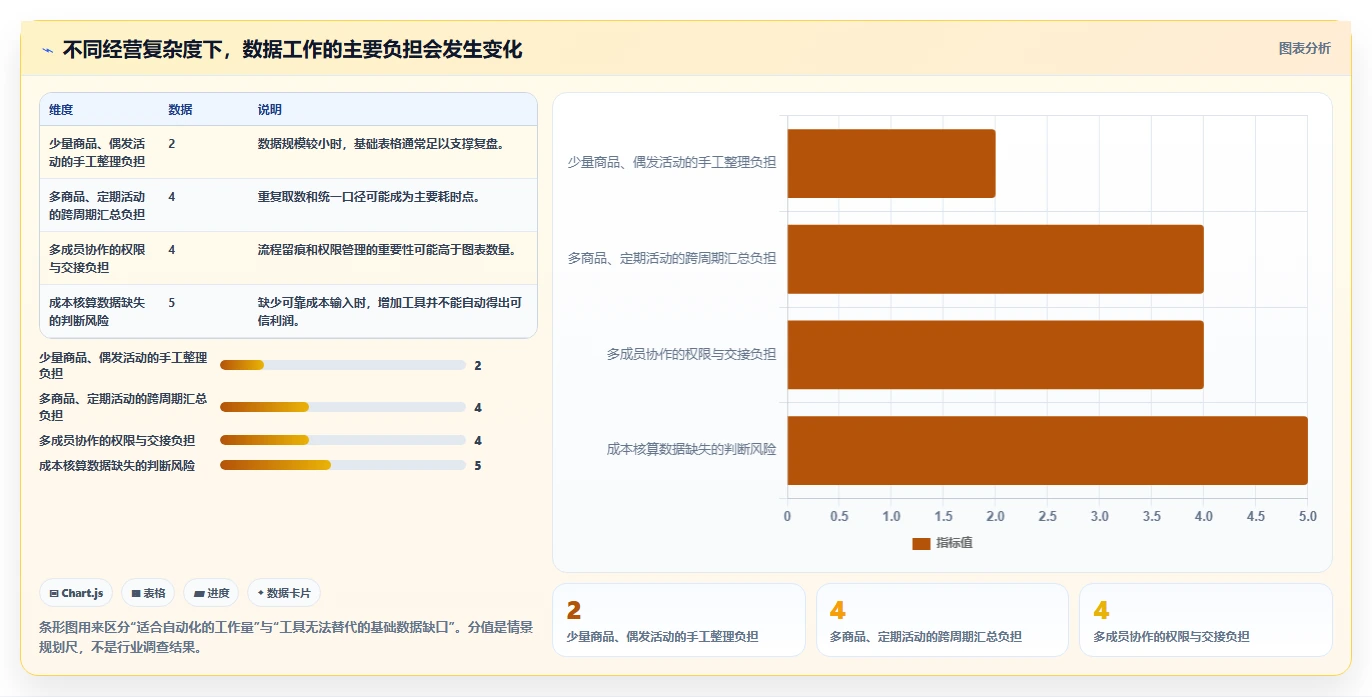Image resolution: width=1372 pixels, height=697 pixels.
Task: Select the 进度 tag chip
Action: (211, 593)
